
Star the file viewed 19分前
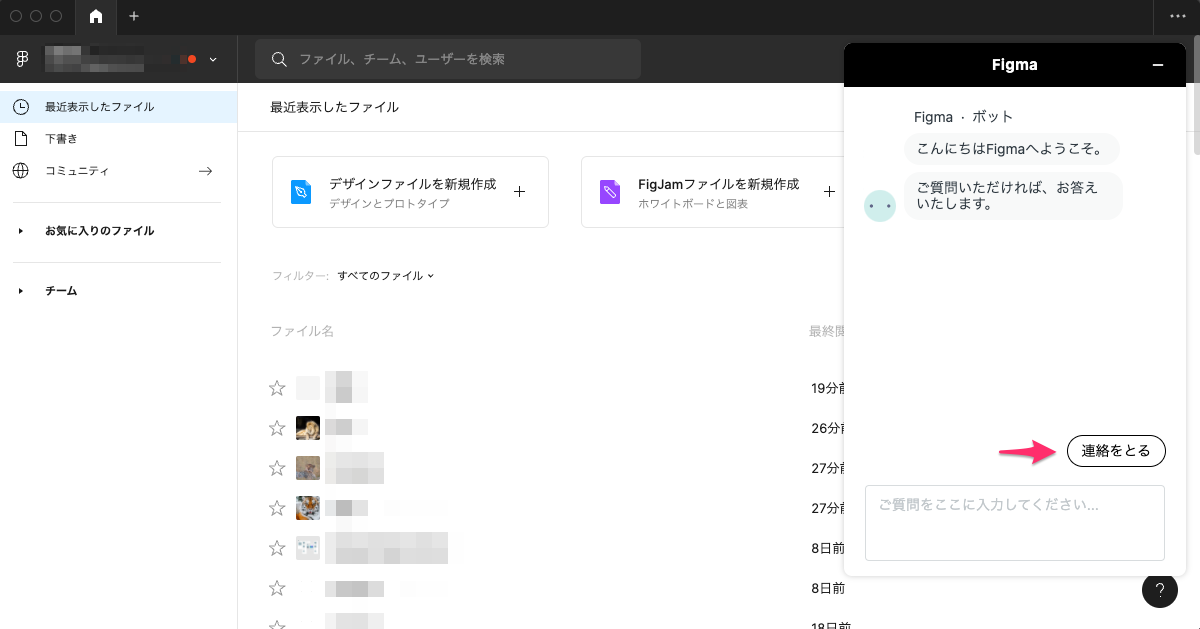click(x=277, y=387)
